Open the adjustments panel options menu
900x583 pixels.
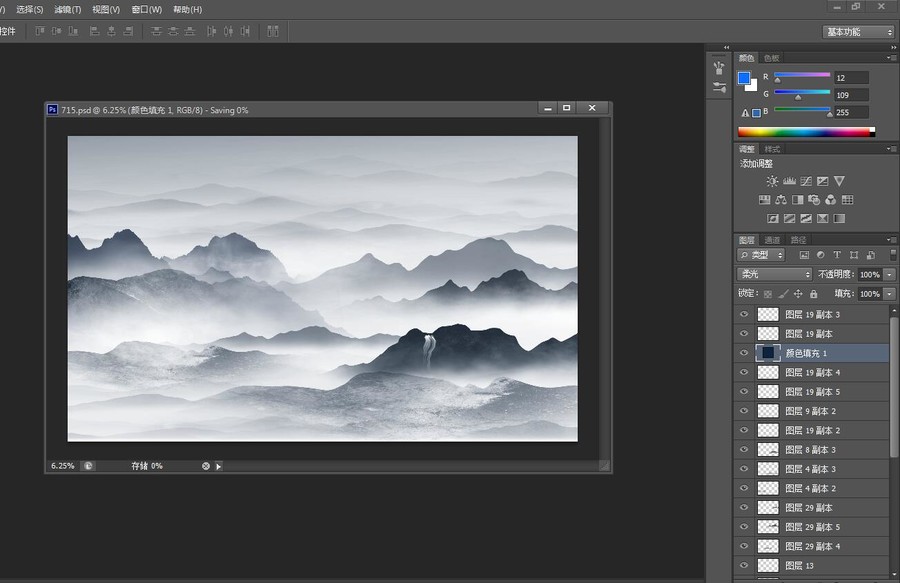(891, 149)
